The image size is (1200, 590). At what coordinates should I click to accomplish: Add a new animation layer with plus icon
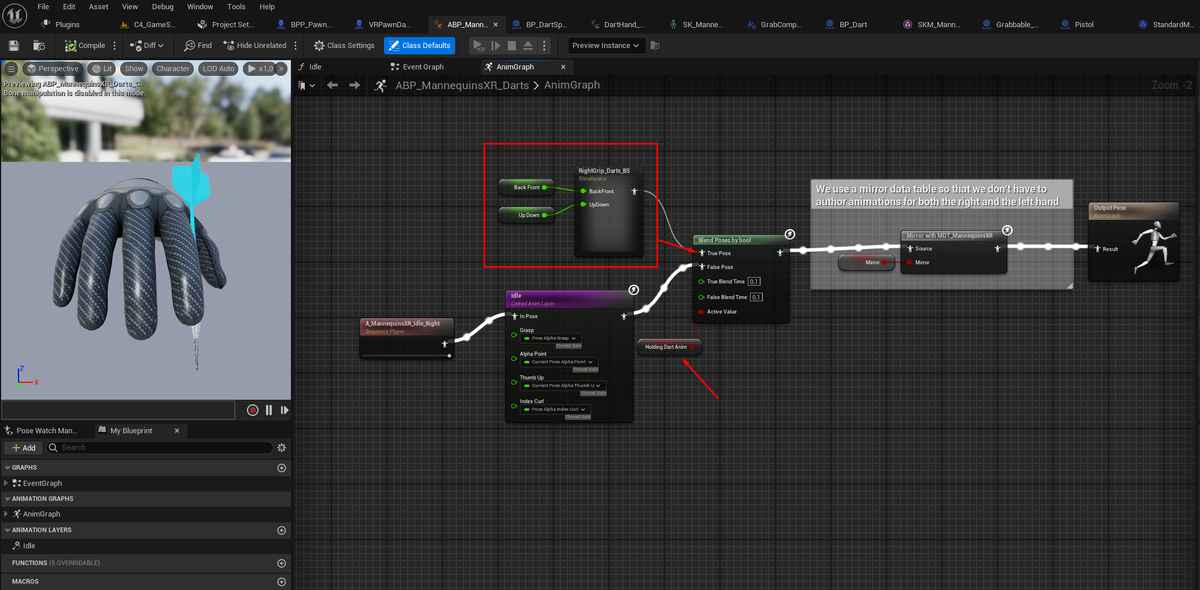coord(281,530)
